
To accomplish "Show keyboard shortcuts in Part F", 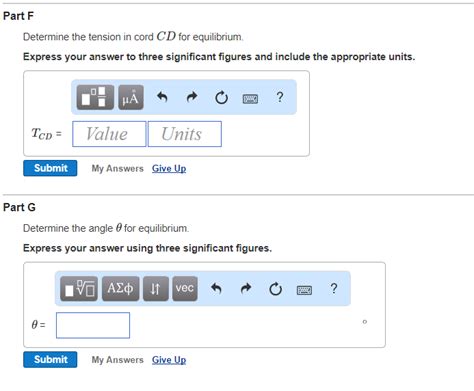I will pos(250,99).
